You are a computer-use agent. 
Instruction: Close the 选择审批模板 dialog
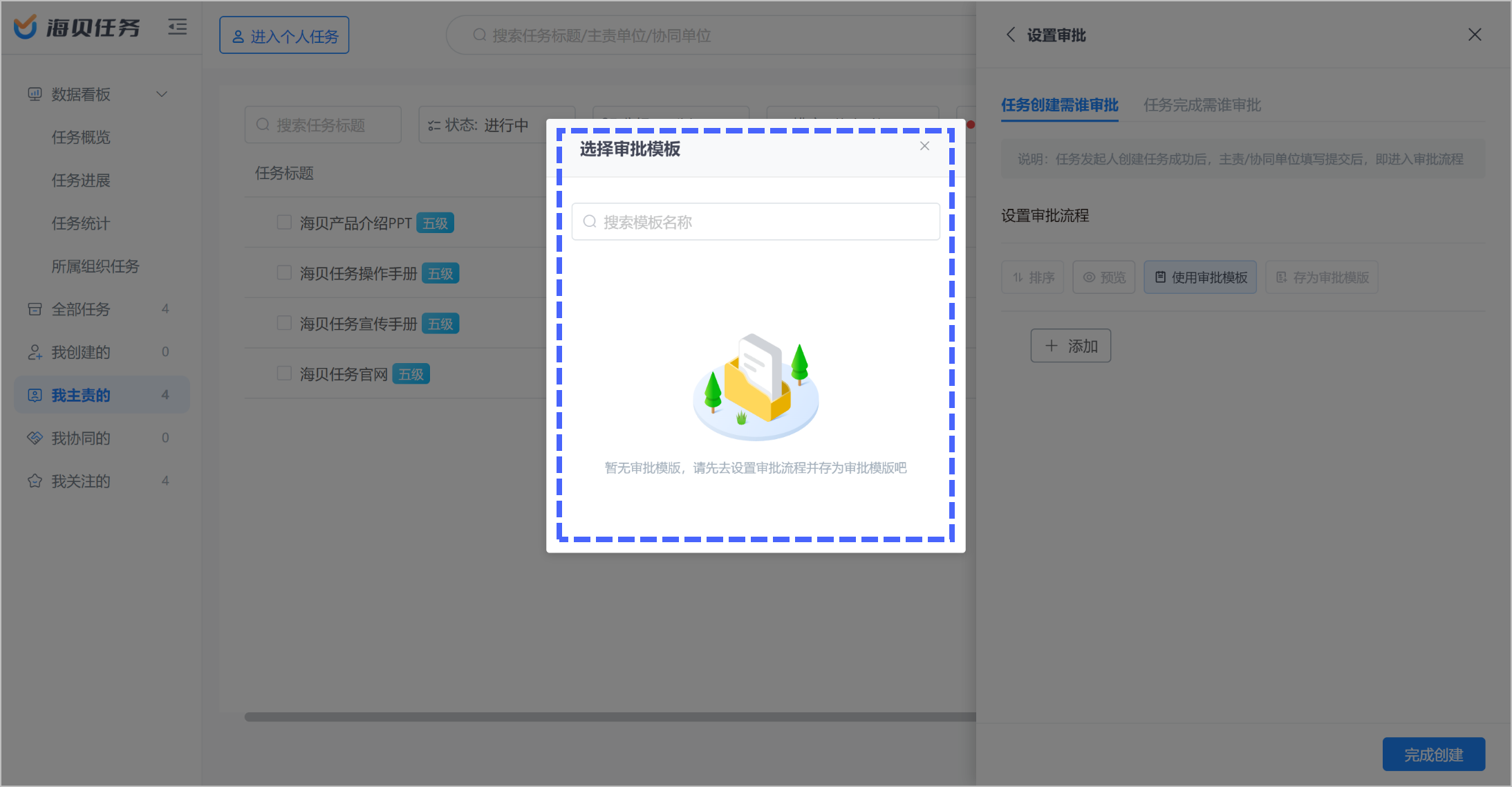(924, 146)
